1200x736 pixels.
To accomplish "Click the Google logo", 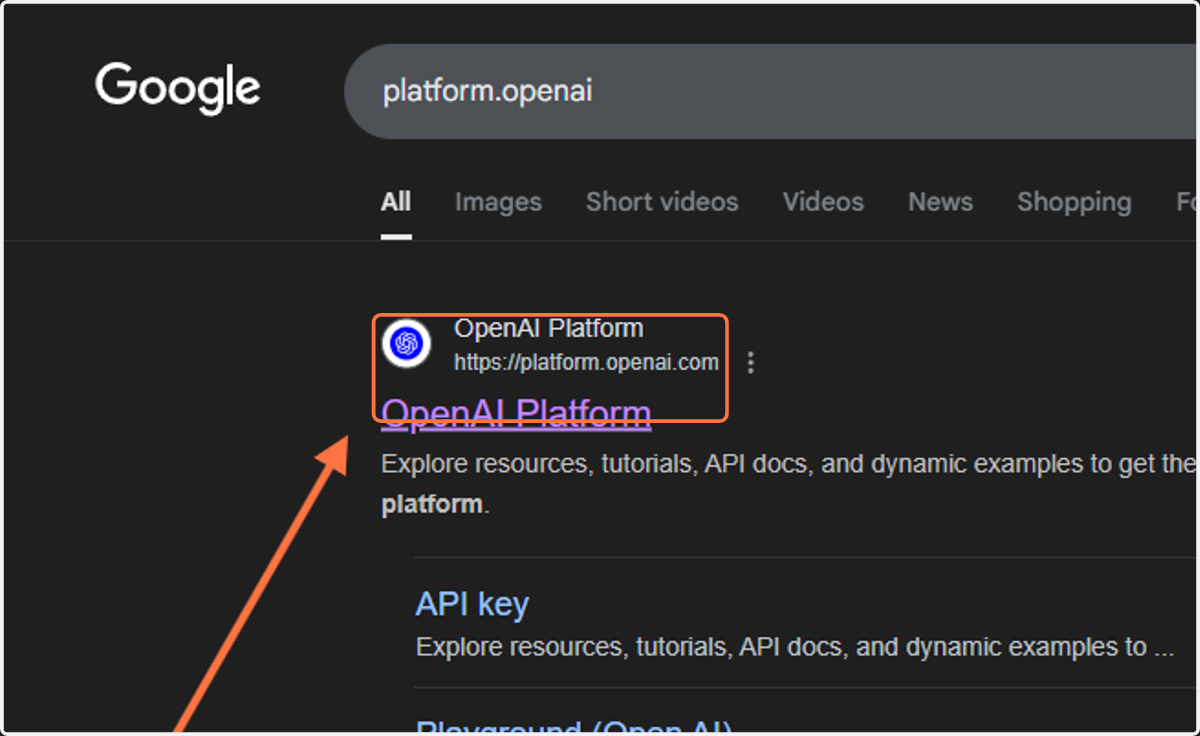I will (178, 88).
